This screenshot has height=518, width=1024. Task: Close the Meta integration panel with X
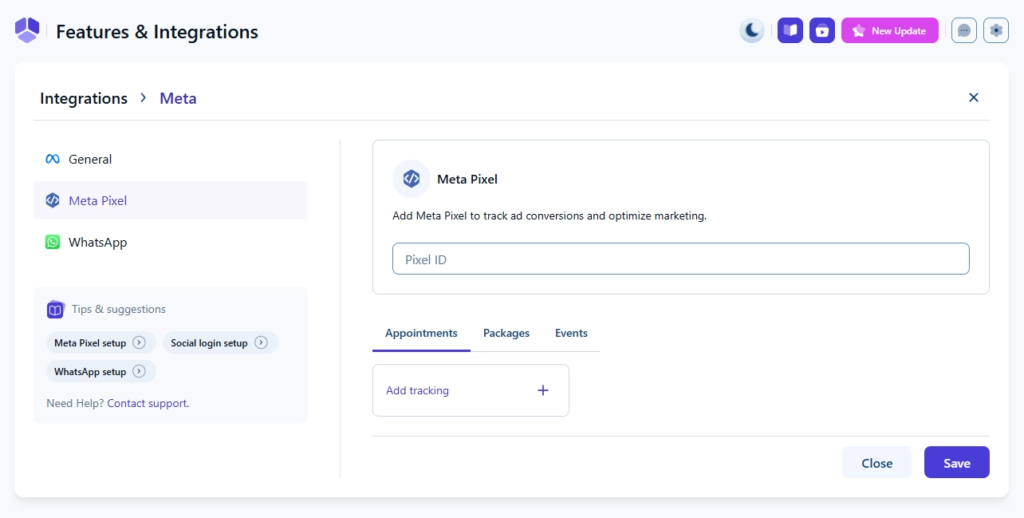973,98
